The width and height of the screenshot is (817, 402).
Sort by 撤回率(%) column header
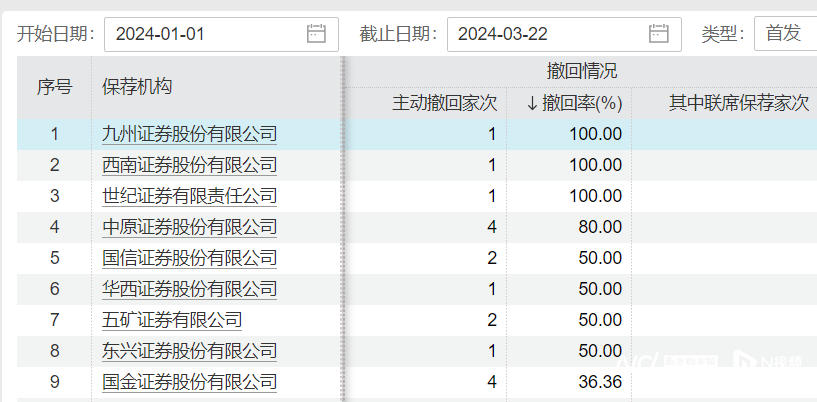(x=574, y=104)
